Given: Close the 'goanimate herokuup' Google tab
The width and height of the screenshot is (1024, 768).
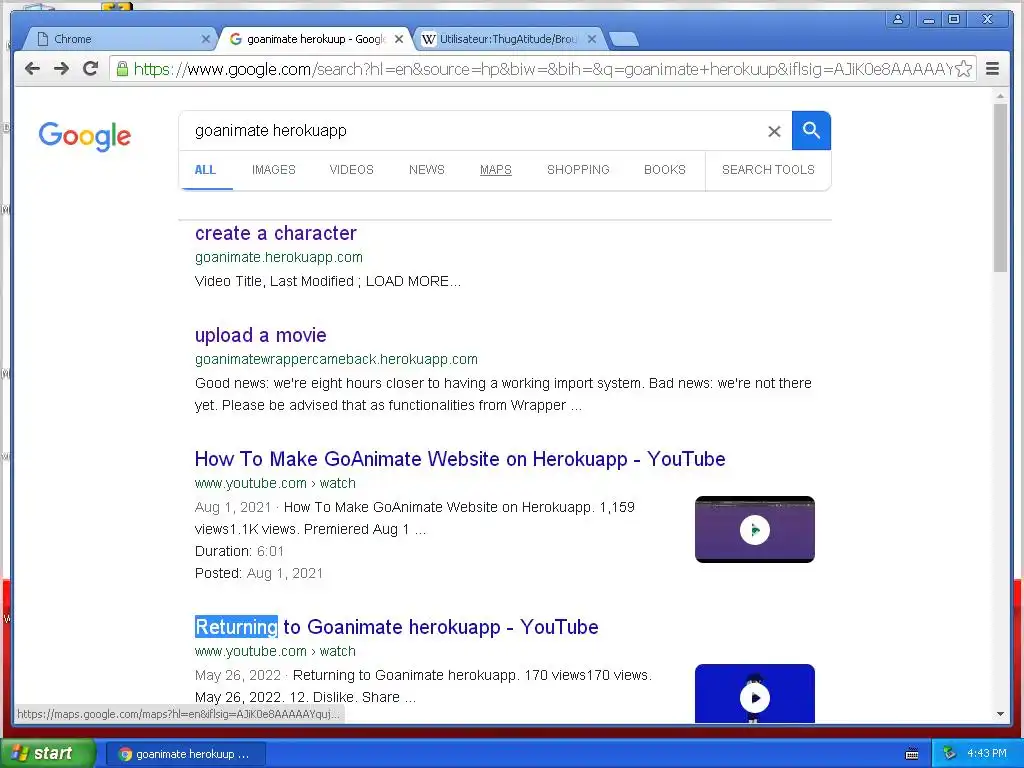Looking at the screenshot, I should click(x=398, y=39).
